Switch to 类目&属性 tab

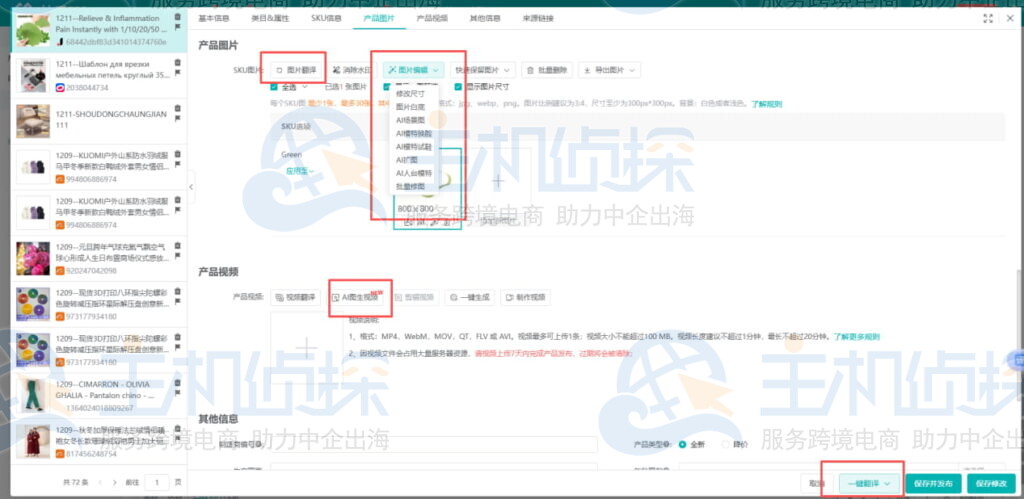[x=270, y=18]
